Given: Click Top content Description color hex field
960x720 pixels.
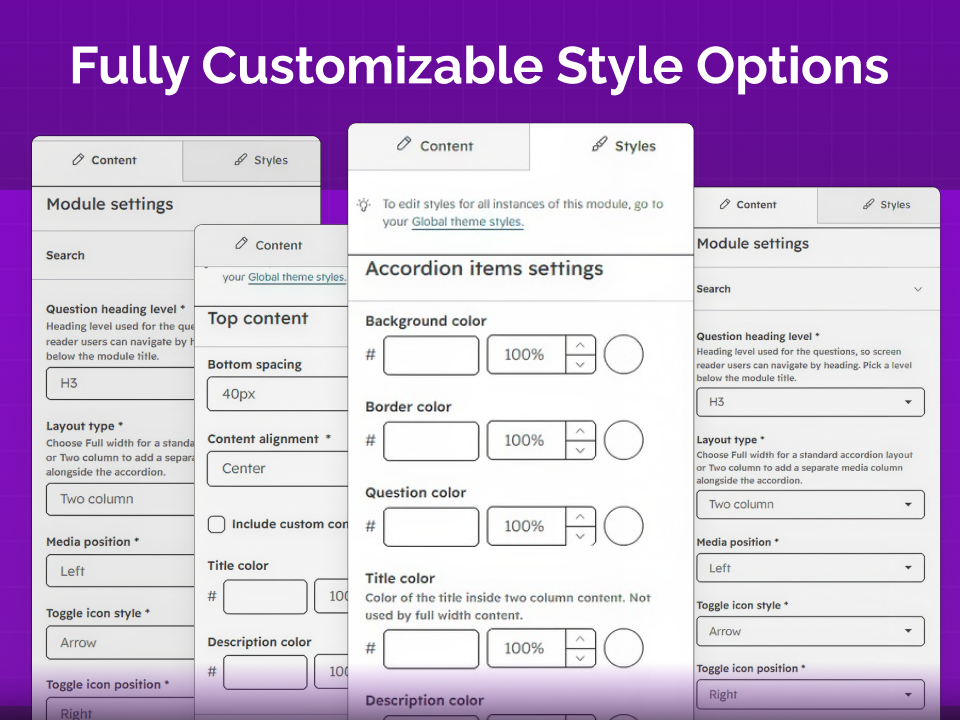Looking at the screenshot, I should [x=265, y=672].
